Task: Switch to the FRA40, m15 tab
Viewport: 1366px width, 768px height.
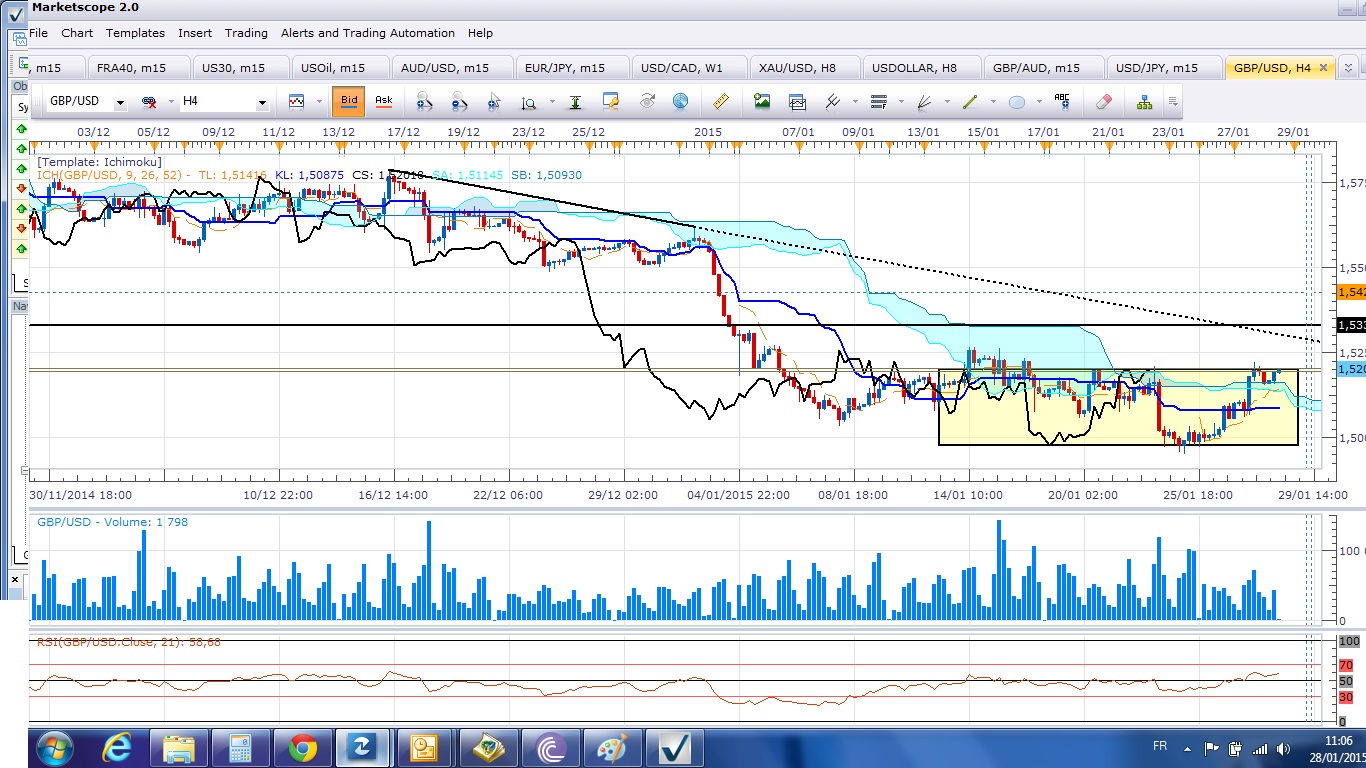Action: point(137,68)
